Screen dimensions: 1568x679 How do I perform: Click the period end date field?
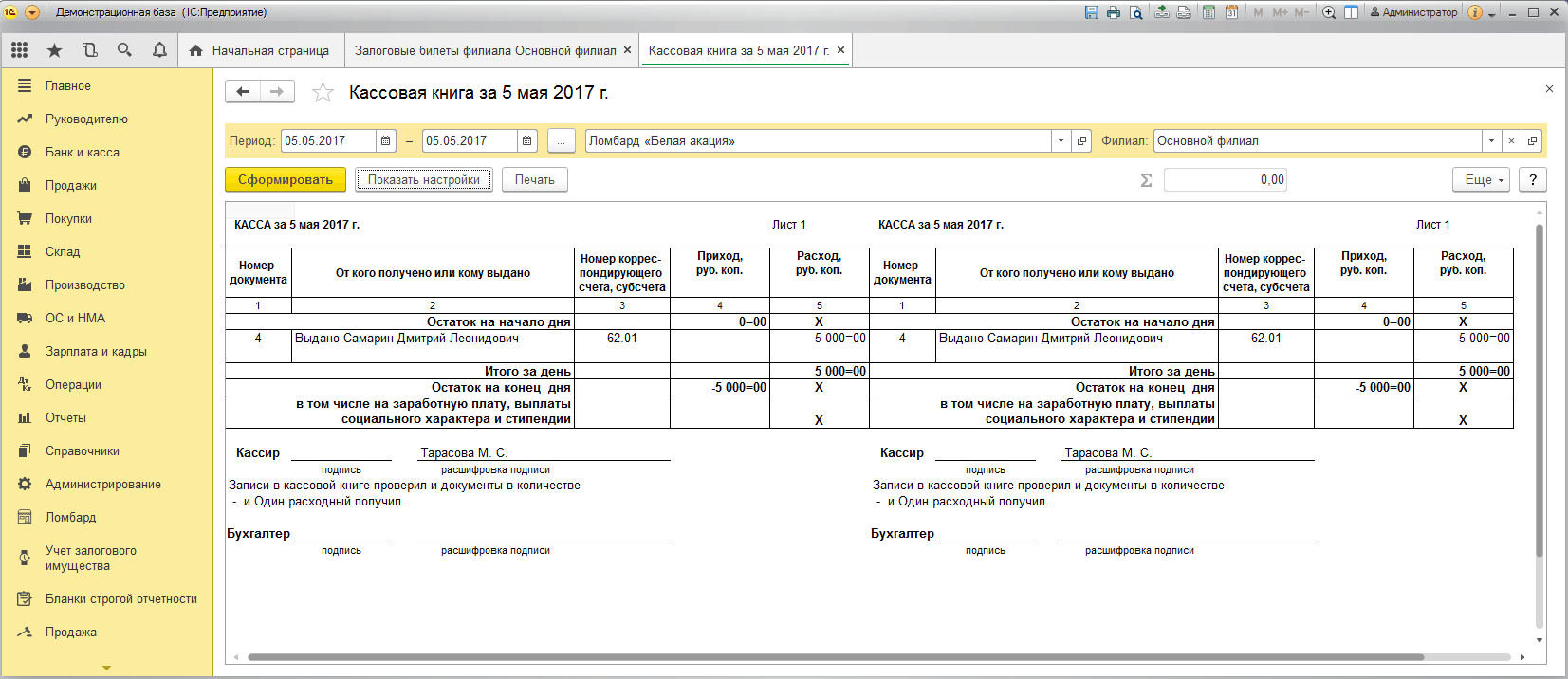[470, 140]
